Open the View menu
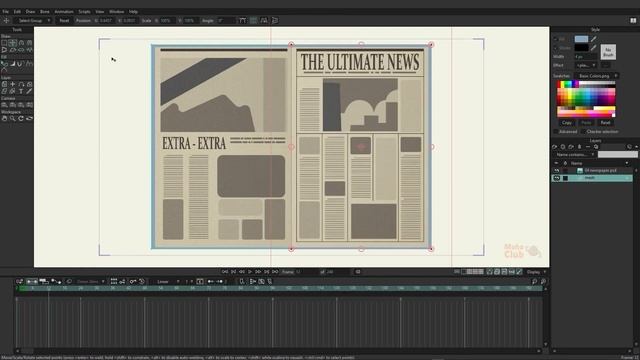640x360 pixels. 100,11
